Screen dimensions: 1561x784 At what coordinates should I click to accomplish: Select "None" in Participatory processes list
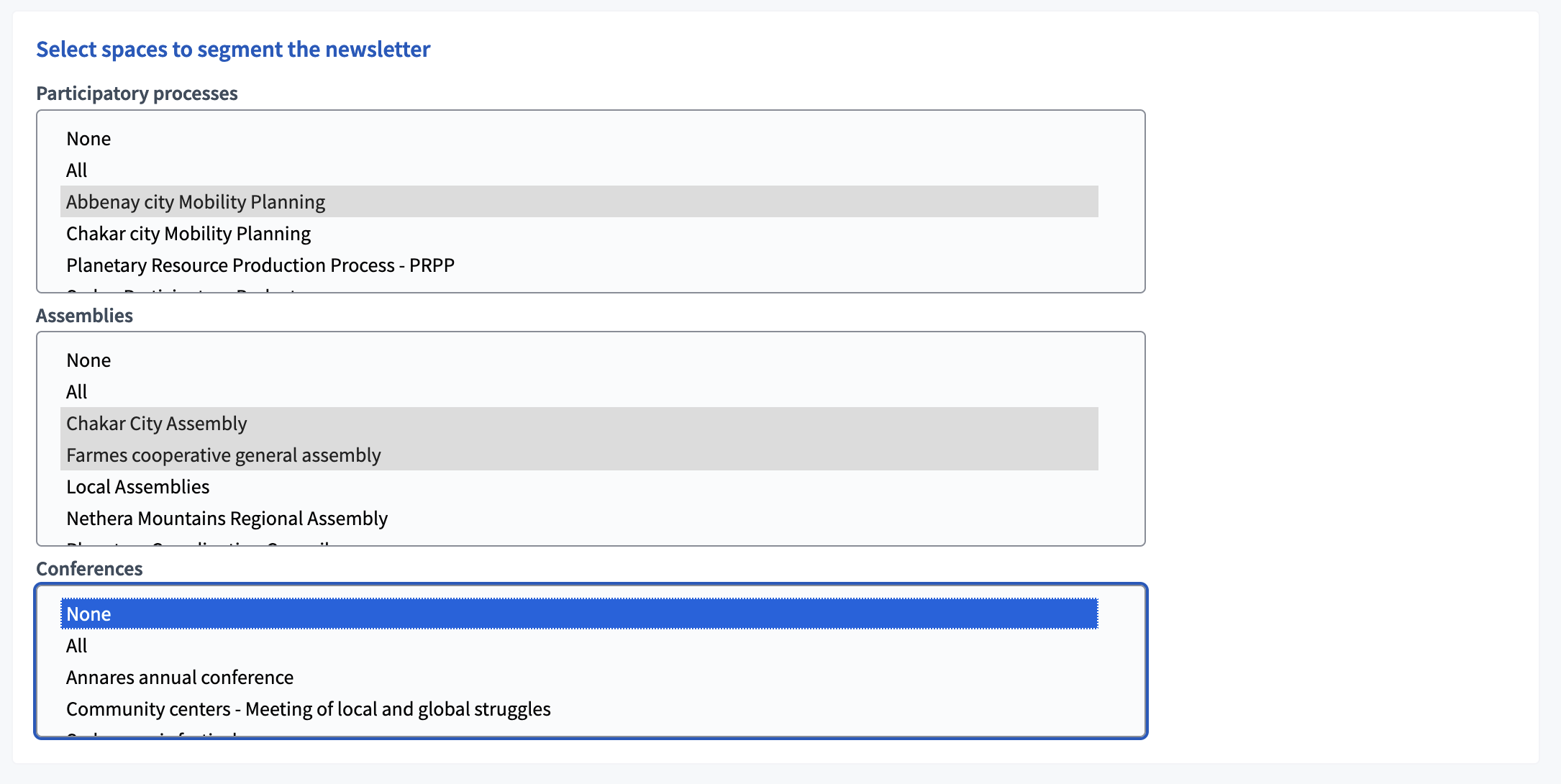coord(88,138)
